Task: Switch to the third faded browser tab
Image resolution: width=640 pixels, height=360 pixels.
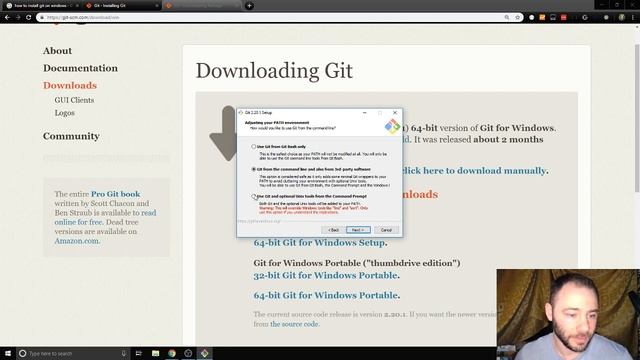Action: point(202,6)
